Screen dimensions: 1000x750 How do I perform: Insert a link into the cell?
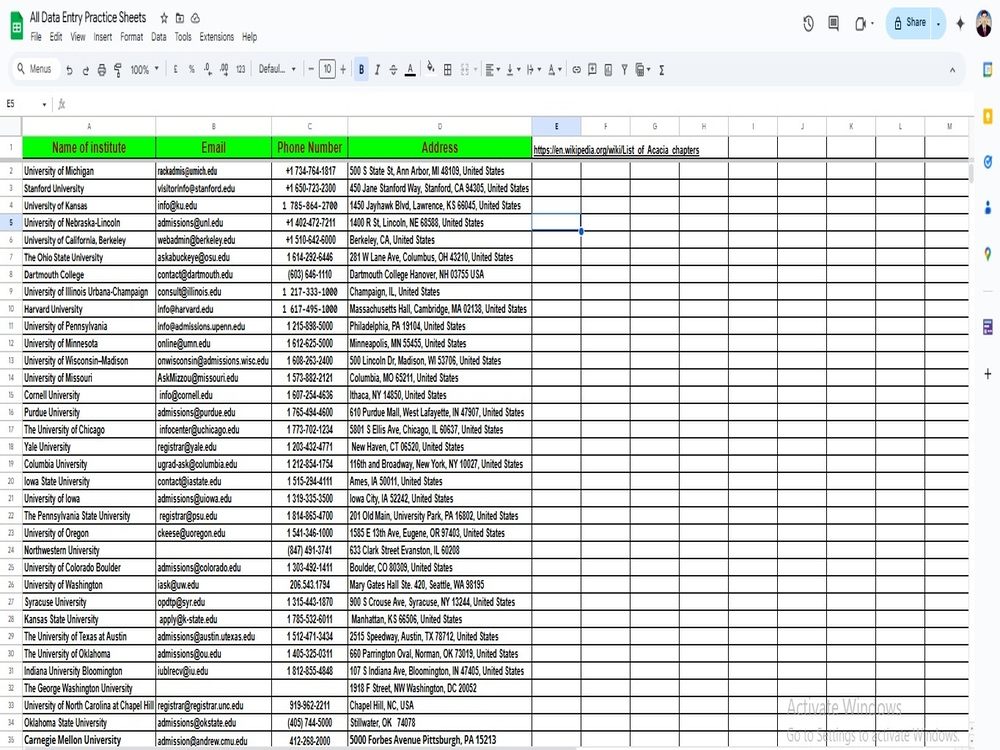(577, 70)
